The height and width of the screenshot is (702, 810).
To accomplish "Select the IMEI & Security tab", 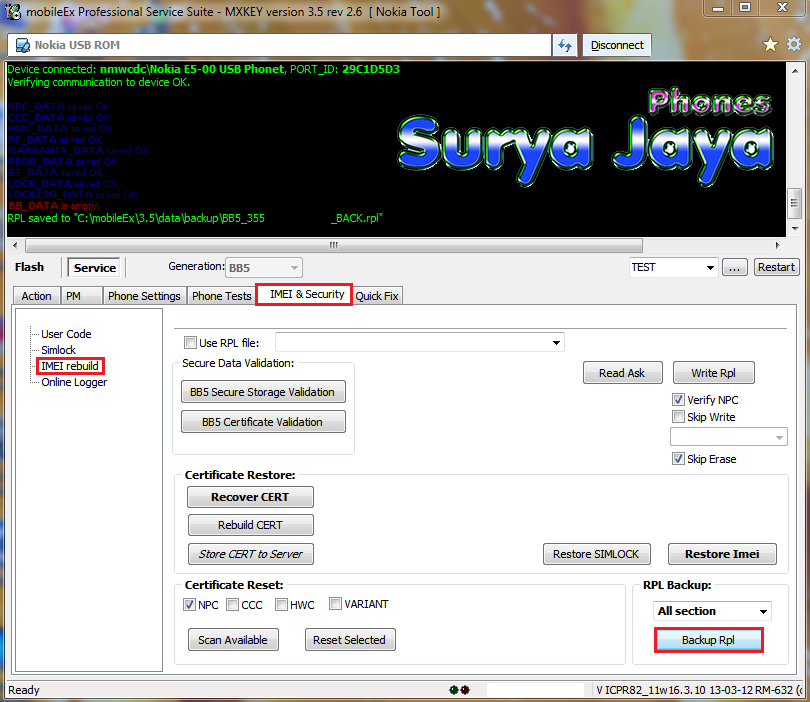I will click(x=306, y=294).
